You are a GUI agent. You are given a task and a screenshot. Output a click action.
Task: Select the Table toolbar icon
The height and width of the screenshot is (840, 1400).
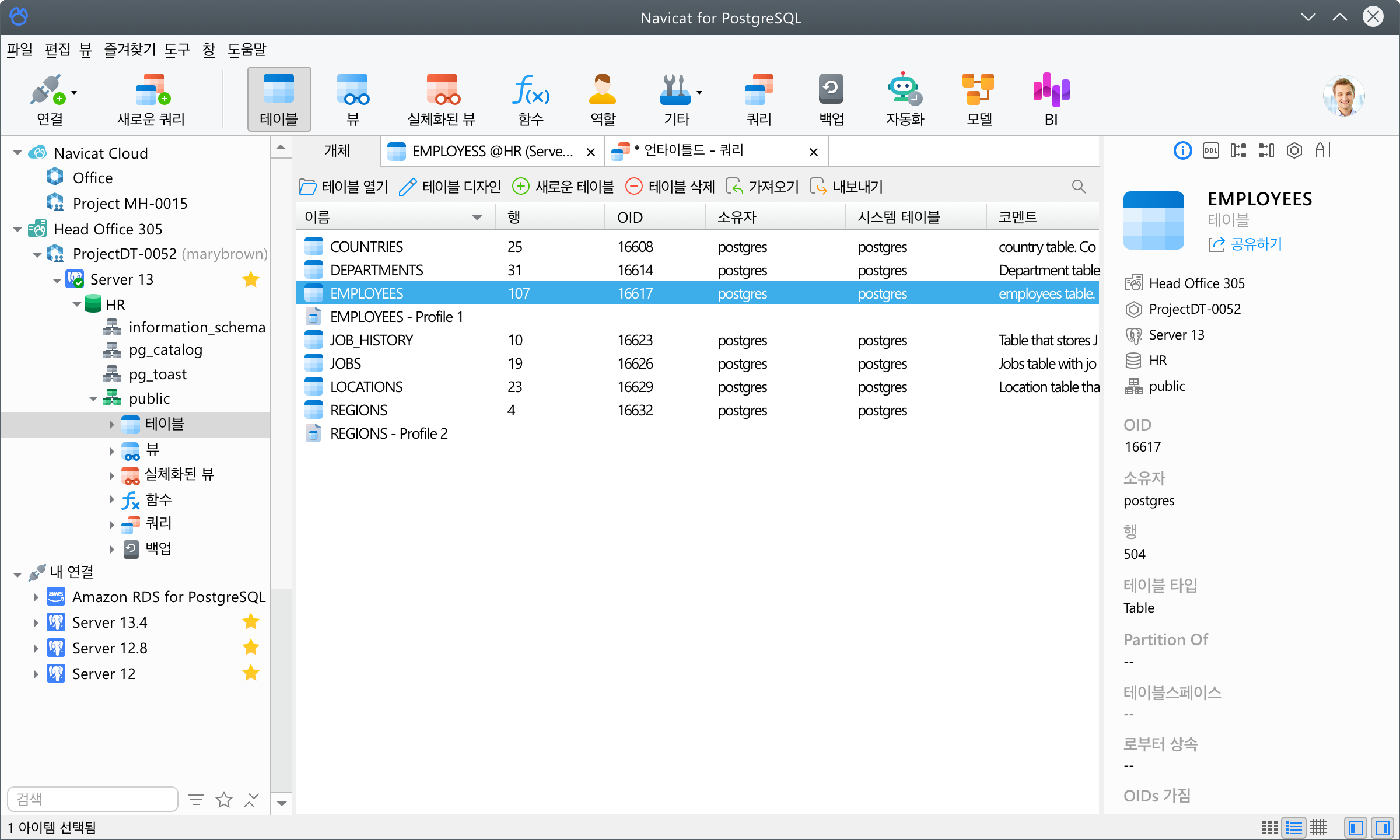[279, 99]
